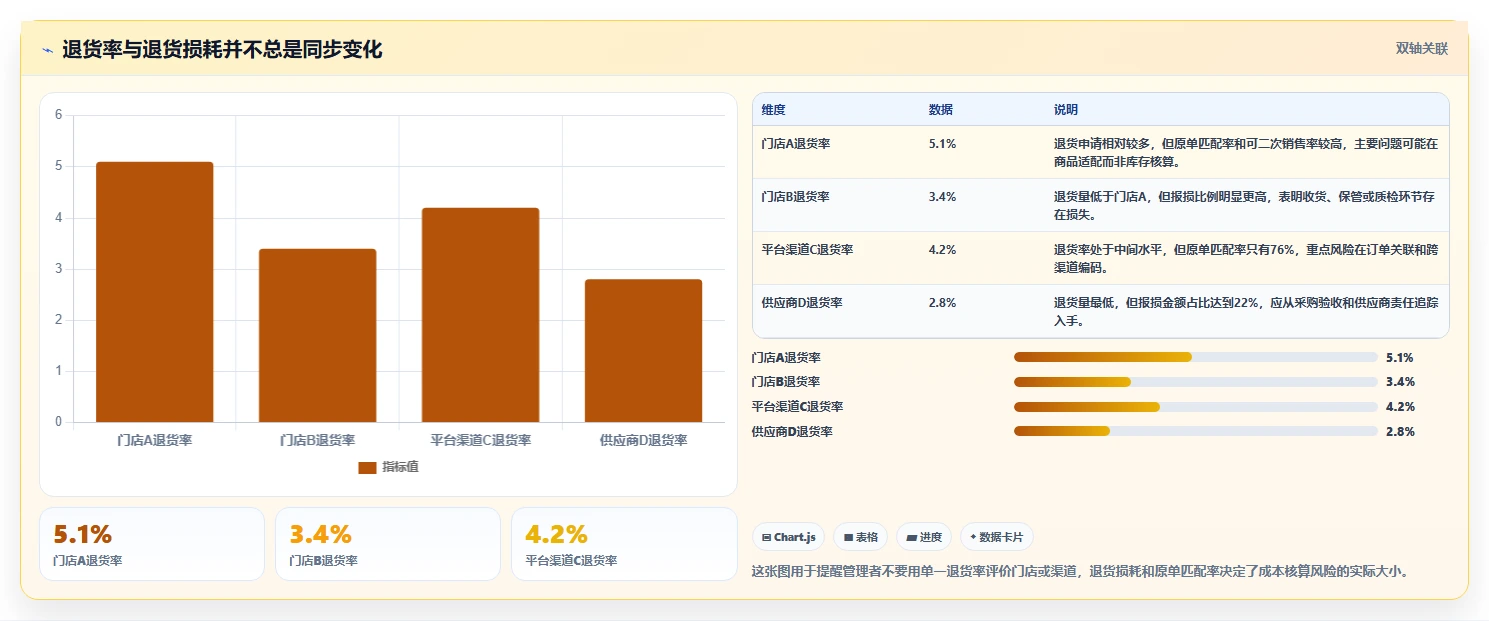1489x621 pixels.
Task: Click the 门店A退货率 bar in the chart
Action: click(155, 292)
